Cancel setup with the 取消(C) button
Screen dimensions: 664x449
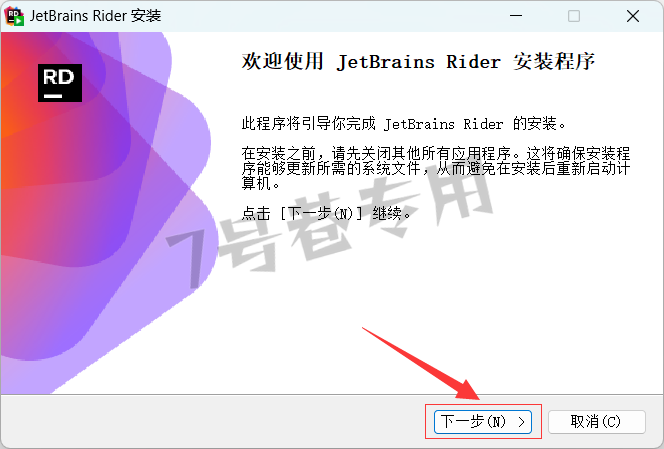597,422
